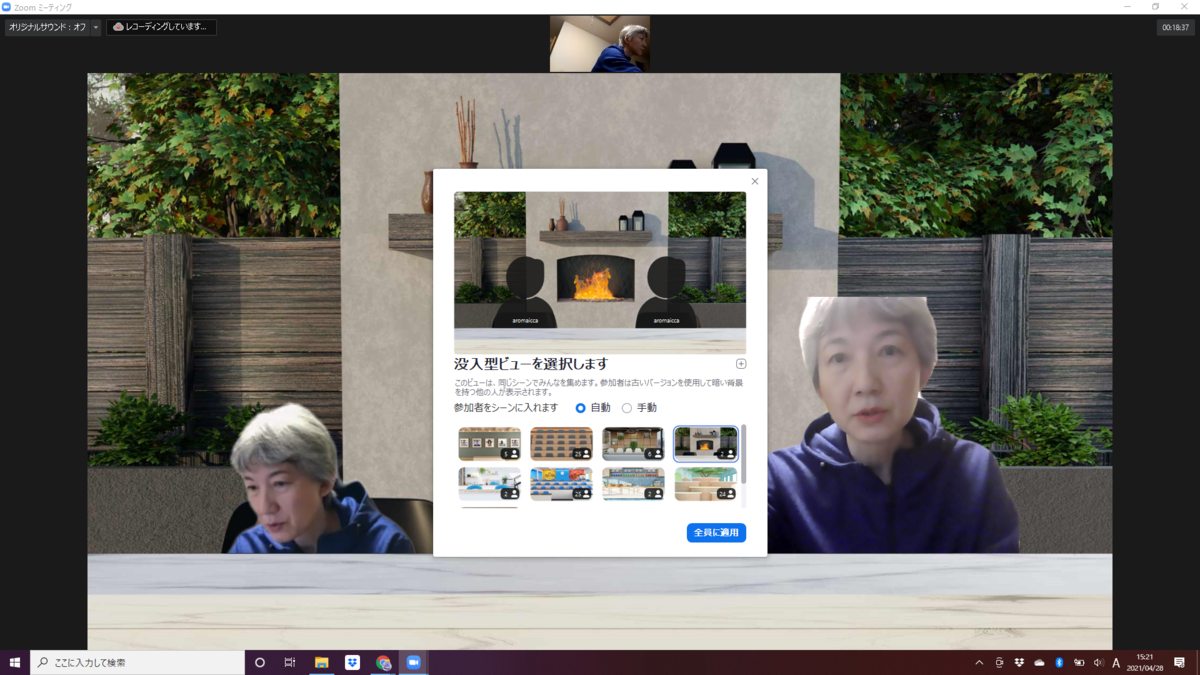Open Task View on the taskbar

(x=289, y=662)
